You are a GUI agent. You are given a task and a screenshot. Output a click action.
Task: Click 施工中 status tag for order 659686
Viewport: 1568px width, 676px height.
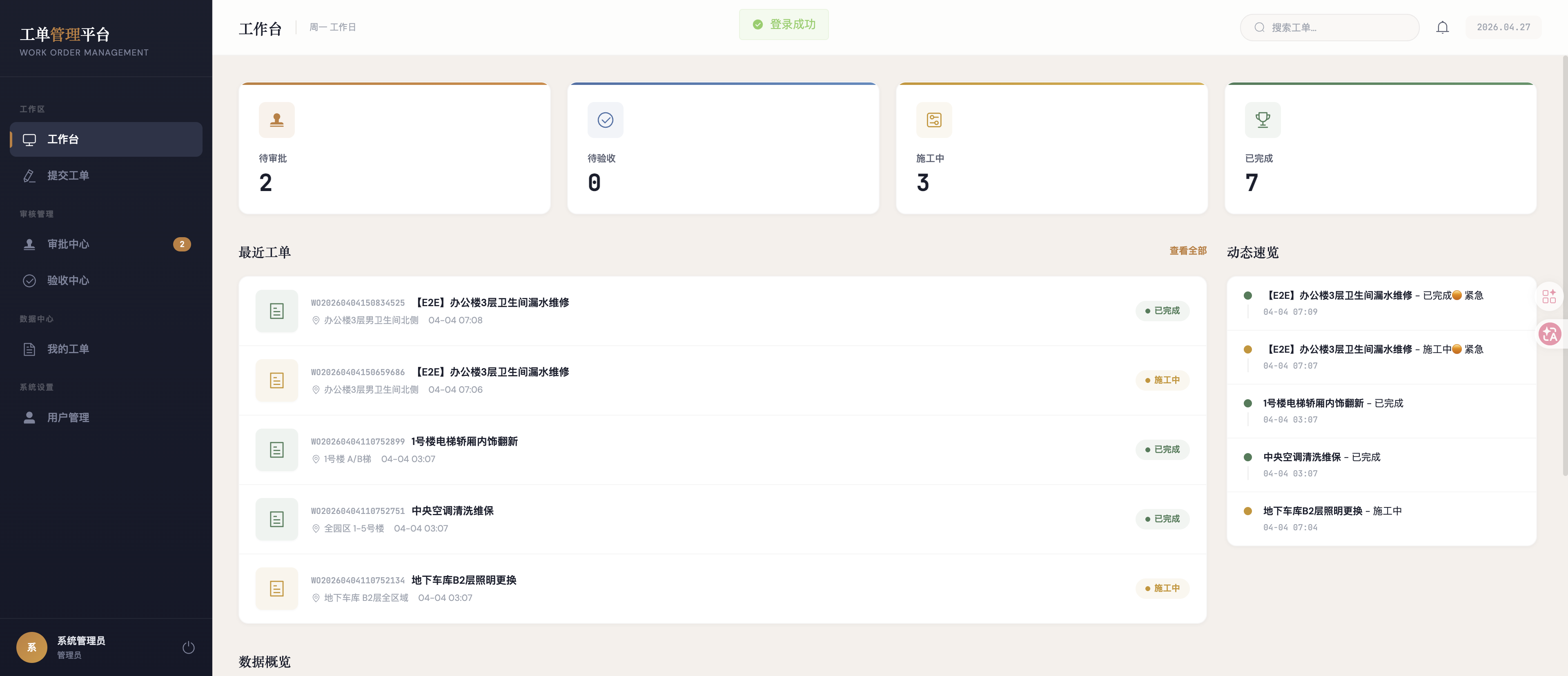coord(1162,380)
